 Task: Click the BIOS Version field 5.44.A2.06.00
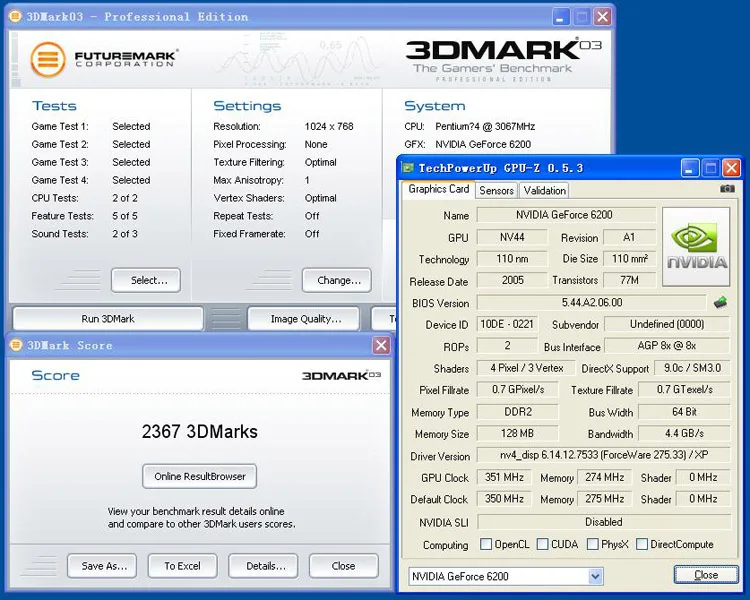(592, 302)
